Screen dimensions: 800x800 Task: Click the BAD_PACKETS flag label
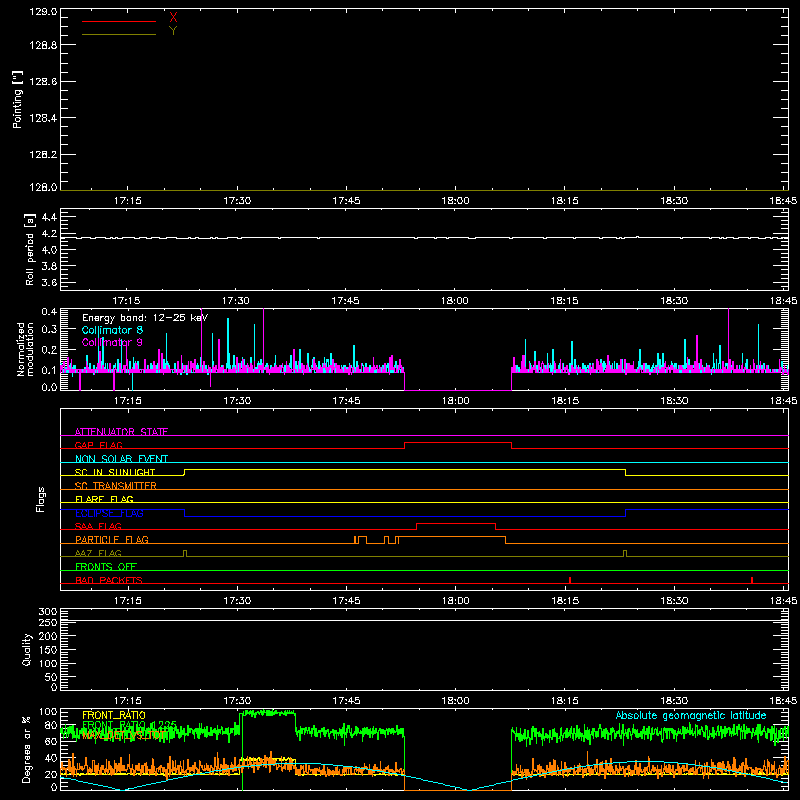[x=109, y=580]
